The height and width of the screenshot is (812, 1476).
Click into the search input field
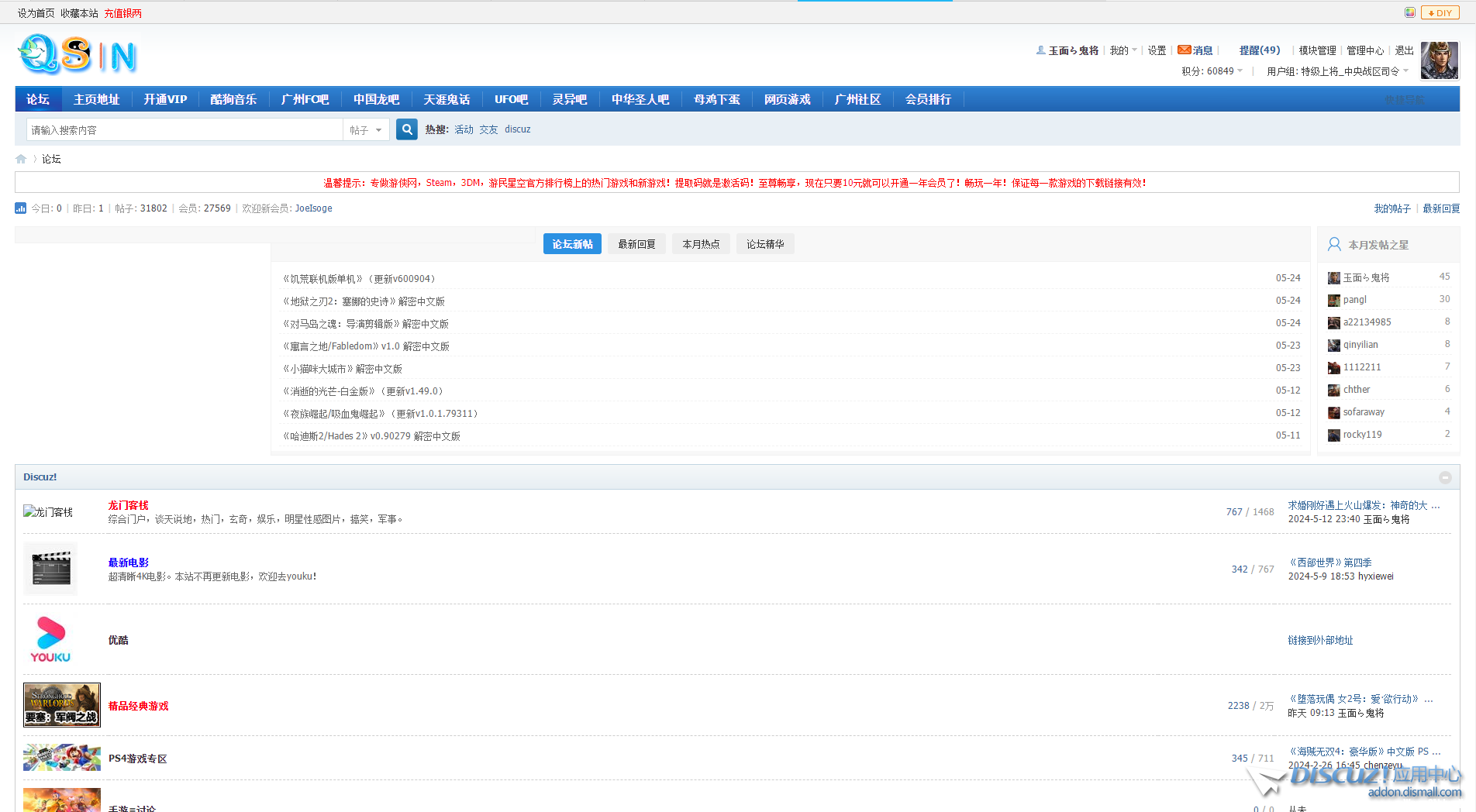(x=184, y=130)
